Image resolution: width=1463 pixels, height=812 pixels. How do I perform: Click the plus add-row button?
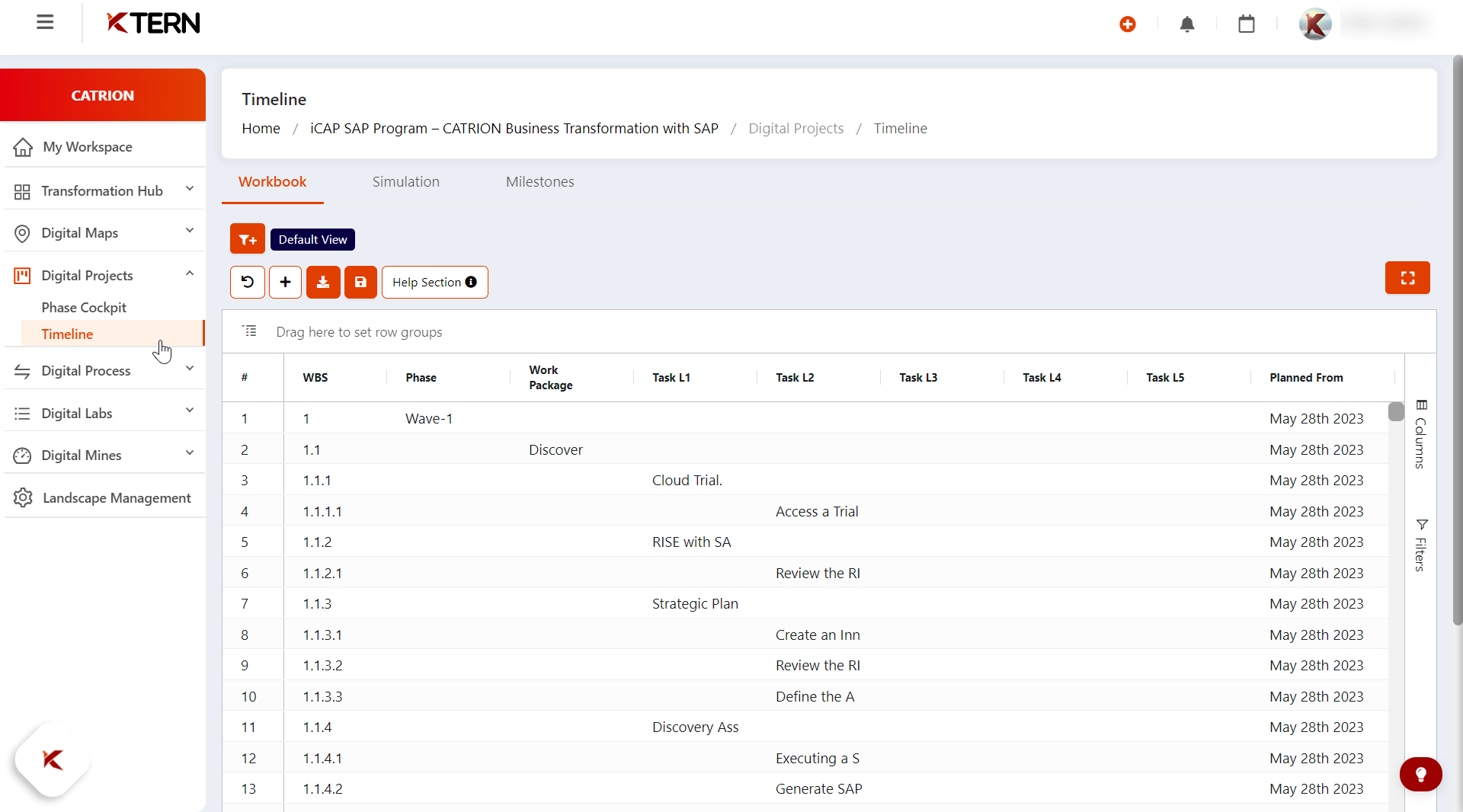tap(285, 282)
